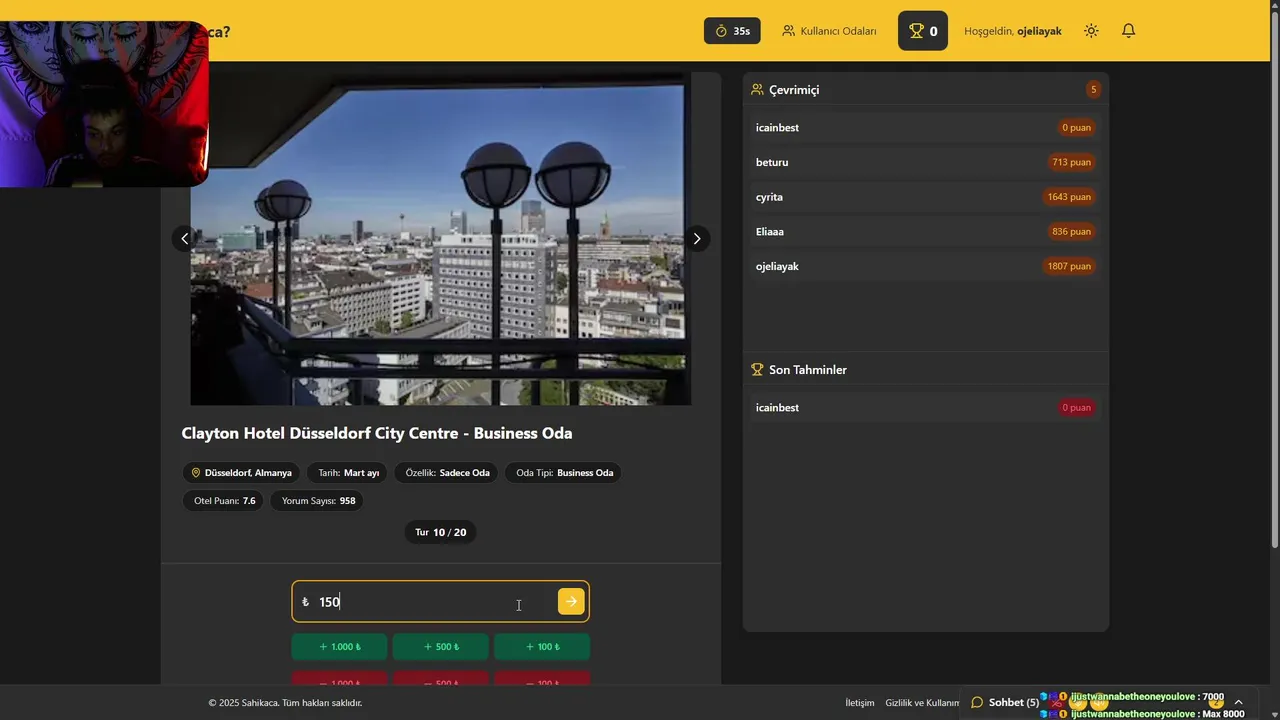The width and height of the screenshot is (1280, 720).
Task: Click the Otel Puanı: 7.6 tag
Action: [224, 500]
